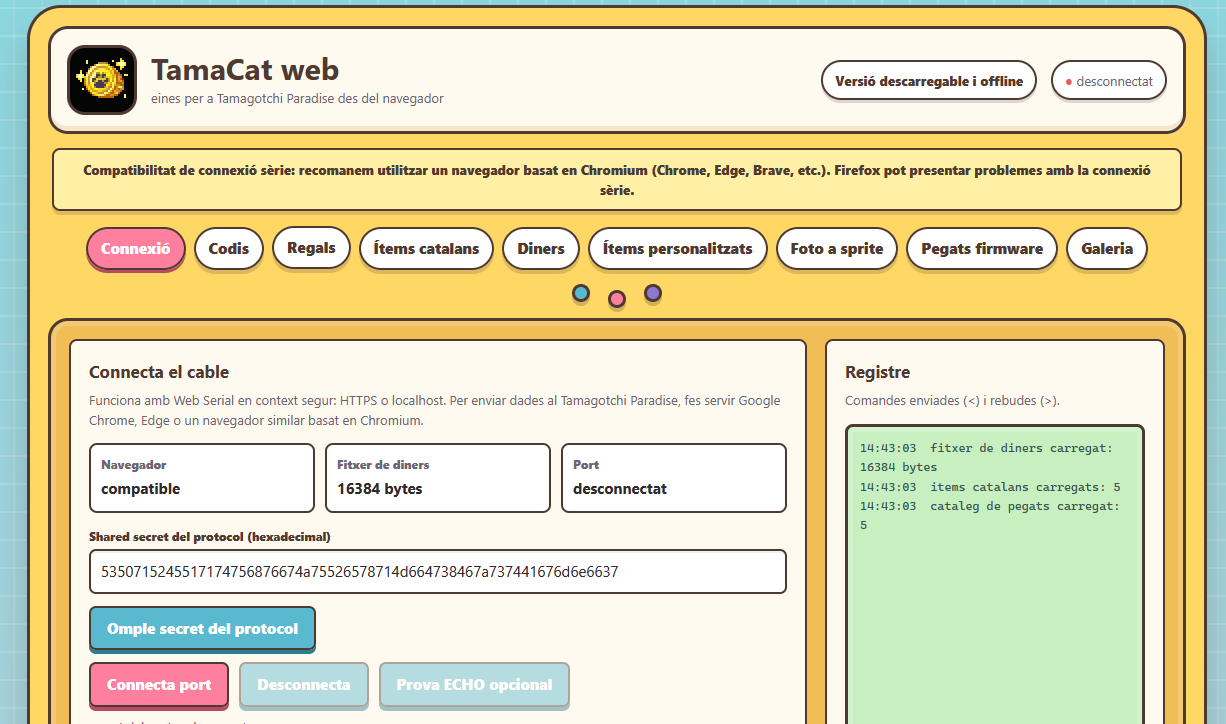Screen dimensions: 1226x724
Task: Go to the Diners tab
Action: pyautogui.click(x=541, y=249)
